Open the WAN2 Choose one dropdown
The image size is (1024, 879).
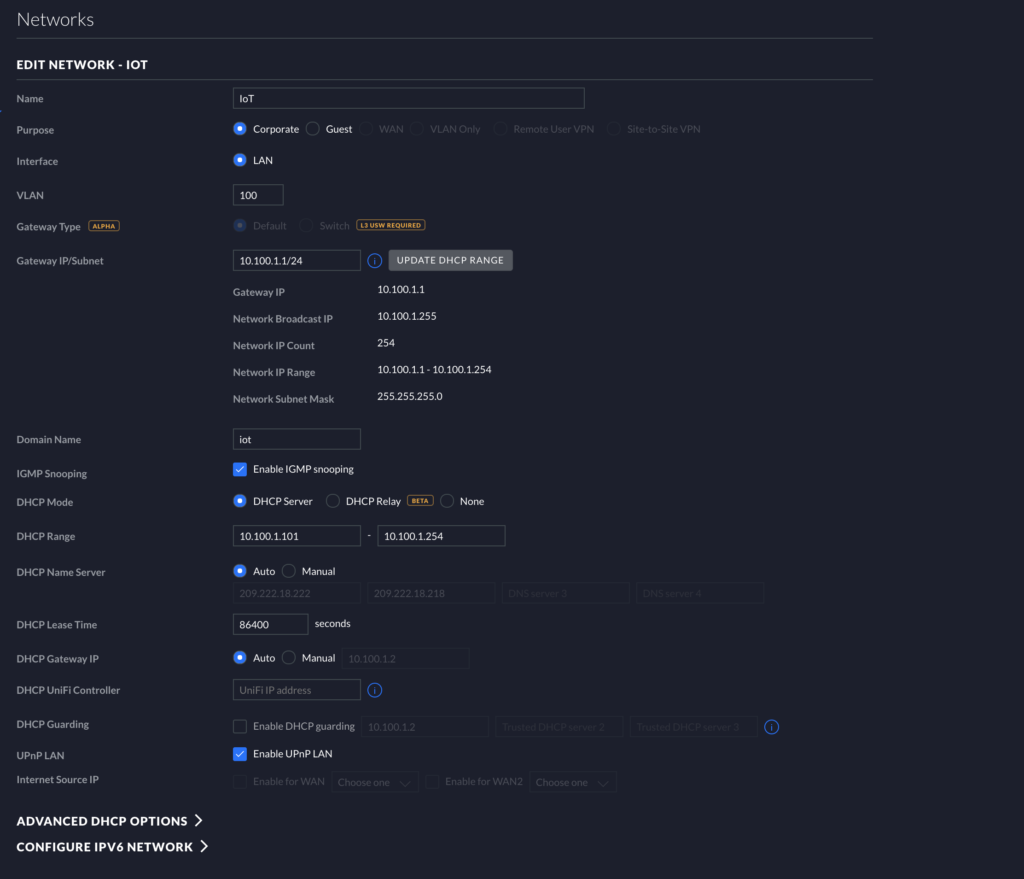[x=573, y=782]
